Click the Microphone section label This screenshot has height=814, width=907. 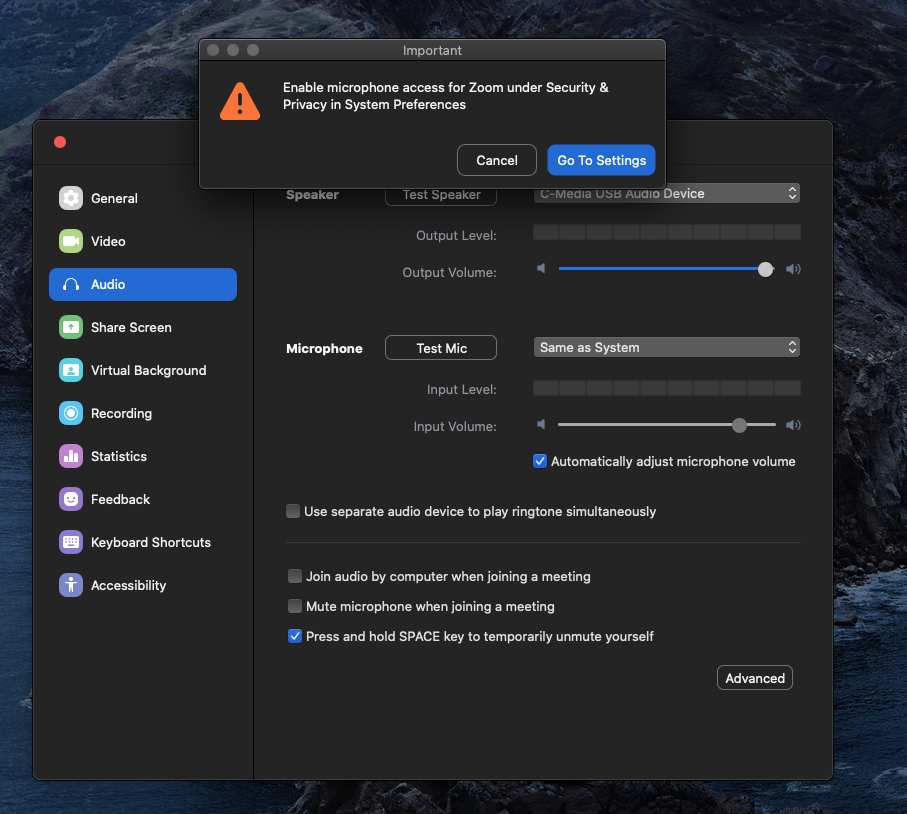[x=324, y=349]
